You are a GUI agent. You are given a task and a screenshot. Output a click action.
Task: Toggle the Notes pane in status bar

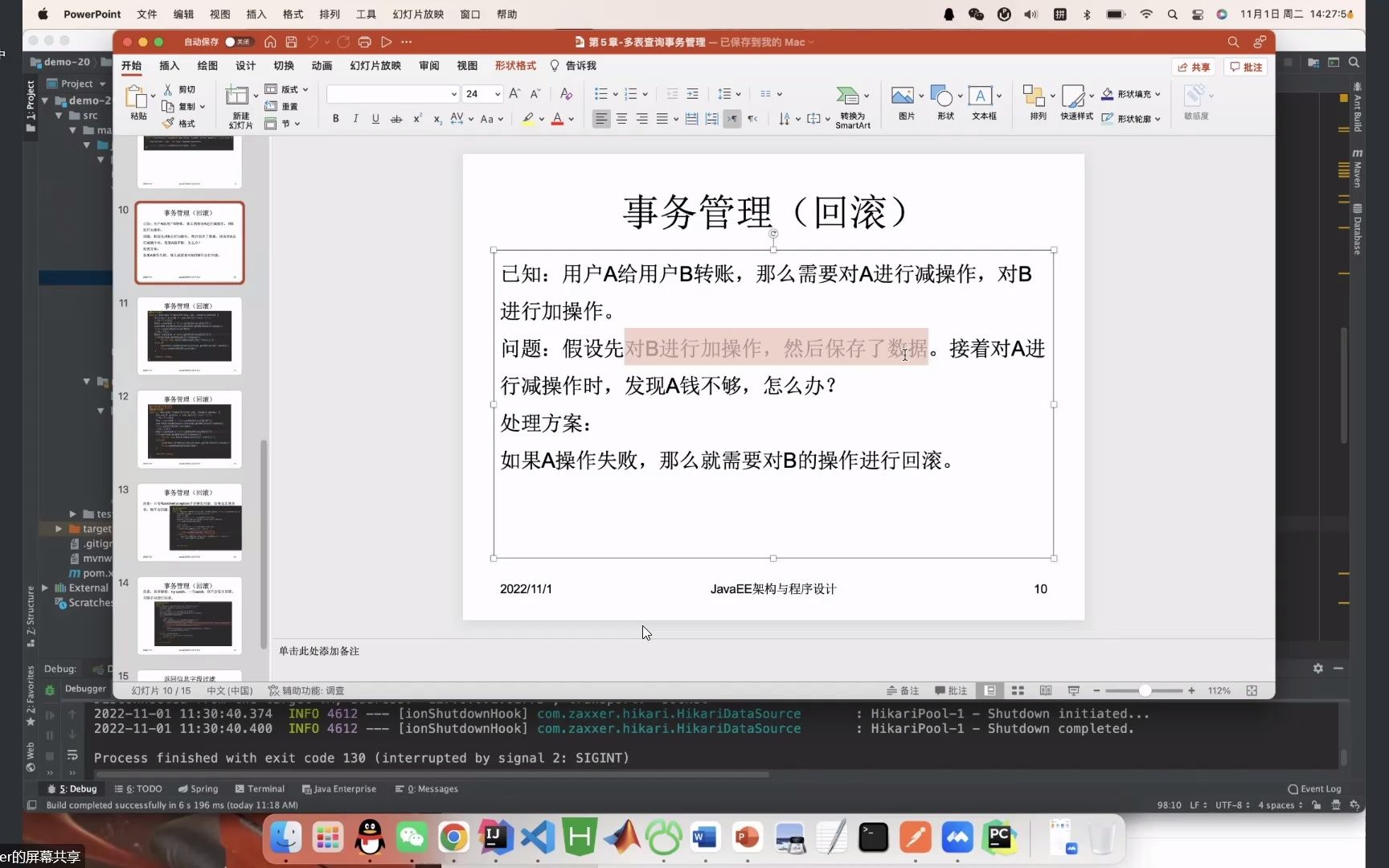[903, 690]
